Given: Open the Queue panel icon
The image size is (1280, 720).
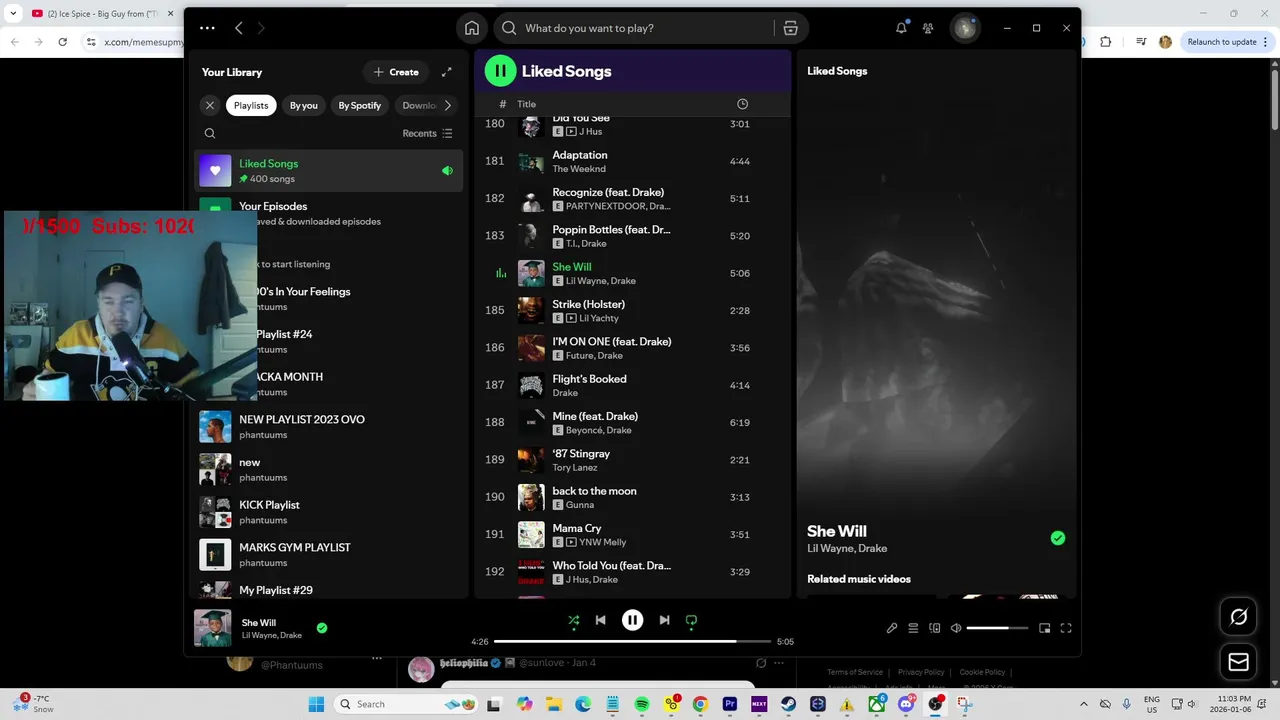Looking at the screenshot, I should point(913,628).
